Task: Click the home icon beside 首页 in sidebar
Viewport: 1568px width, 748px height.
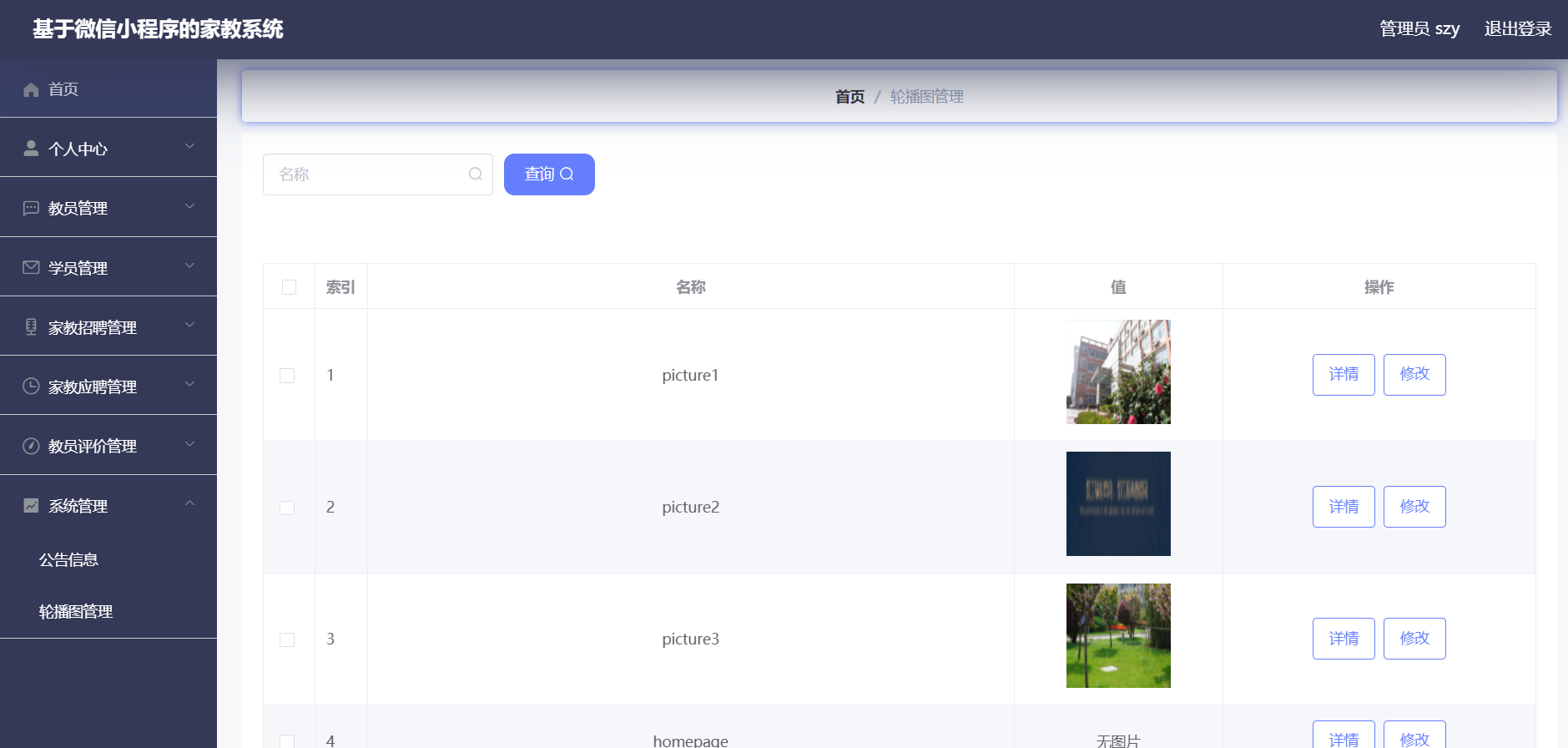Action: (x=31, y=89)
